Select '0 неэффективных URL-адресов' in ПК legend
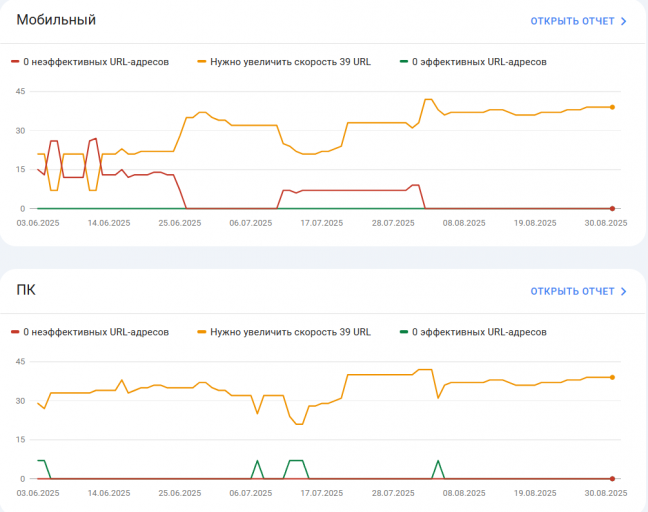This screenshot has width=648, height=512. 96,332
